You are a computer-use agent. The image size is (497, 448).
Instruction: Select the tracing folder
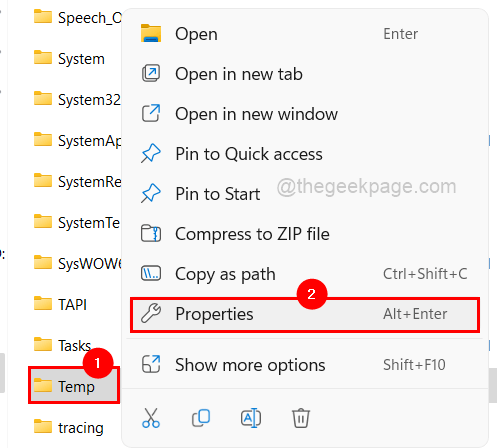[69, 427]
